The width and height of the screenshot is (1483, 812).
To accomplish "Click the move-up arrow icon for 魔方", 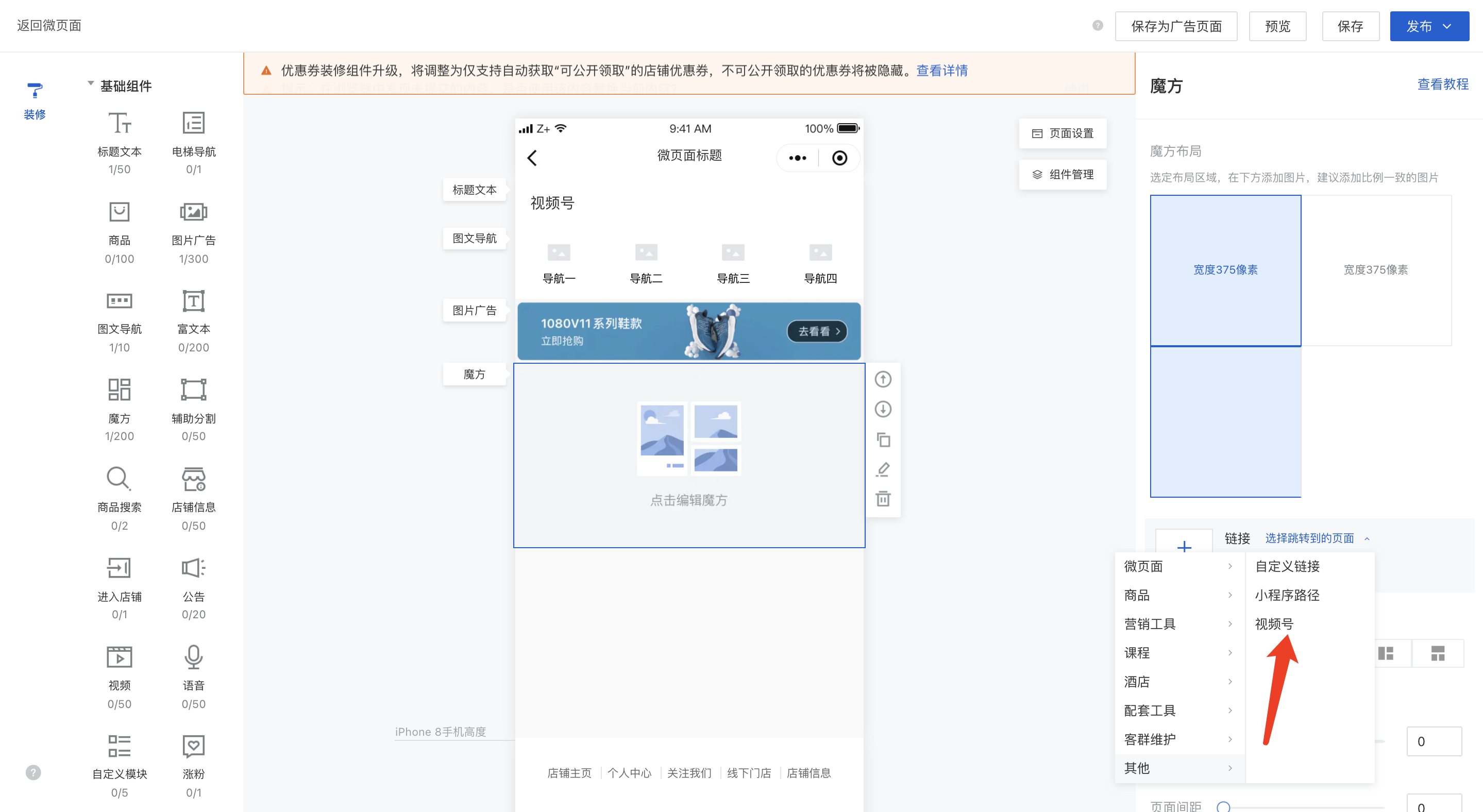I will (x=883, y=379).
